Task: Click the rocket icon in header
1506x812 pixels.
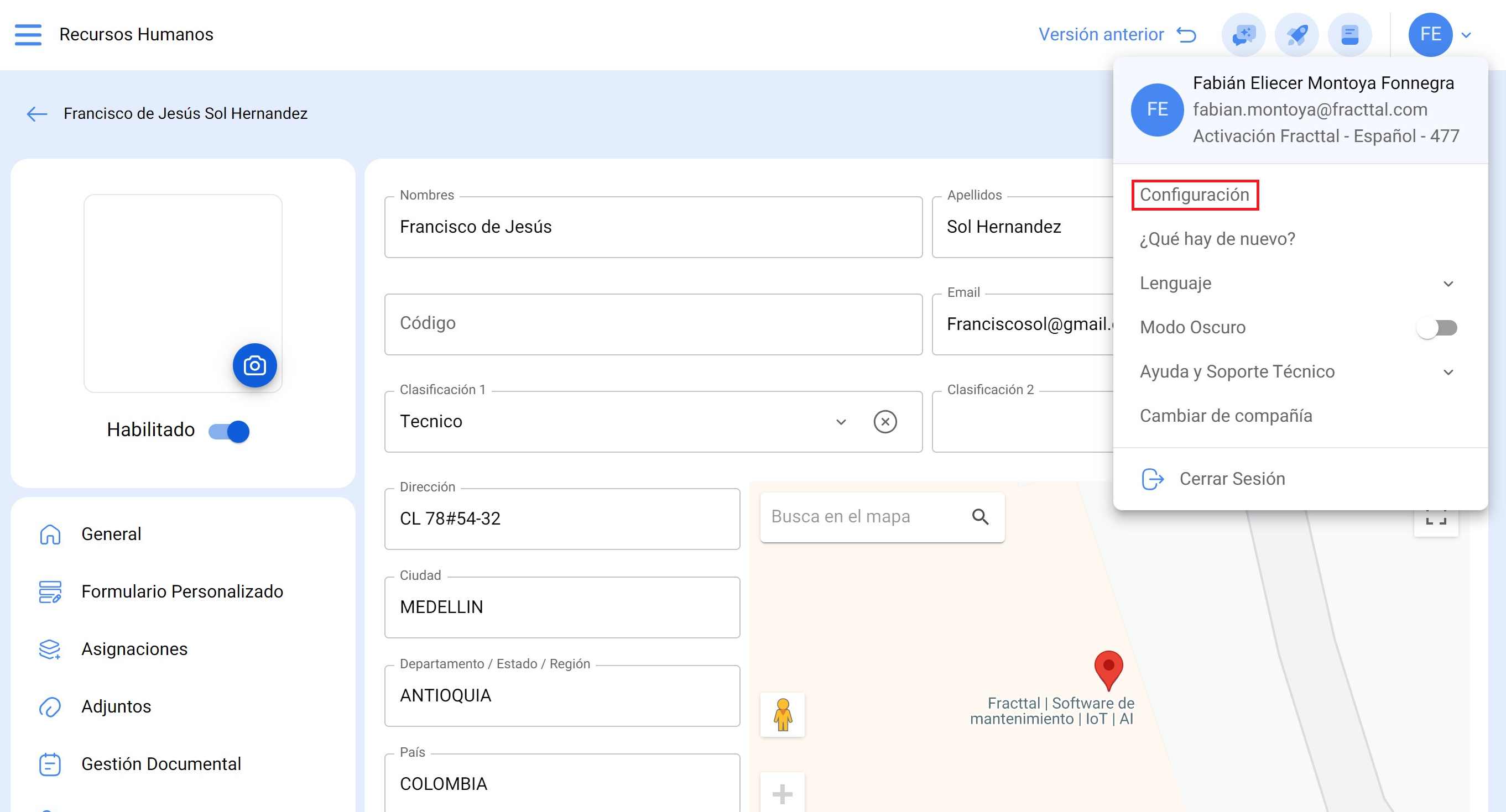Action: coord(1296,34)
